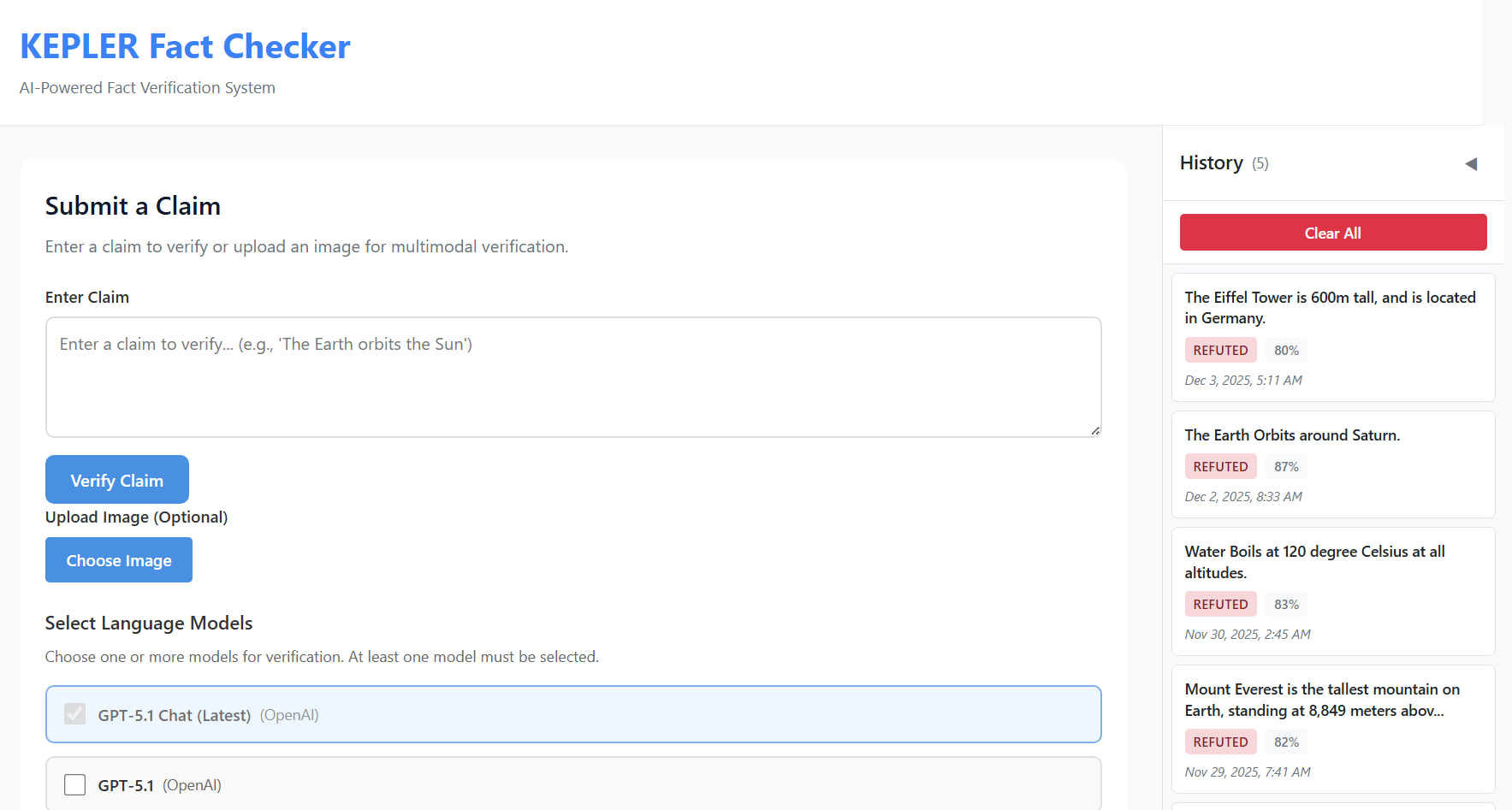Viewport: 1512px width, 810px height.
Task: Enable the GPT-5.1 model checkbox
Action: (75, 784)
